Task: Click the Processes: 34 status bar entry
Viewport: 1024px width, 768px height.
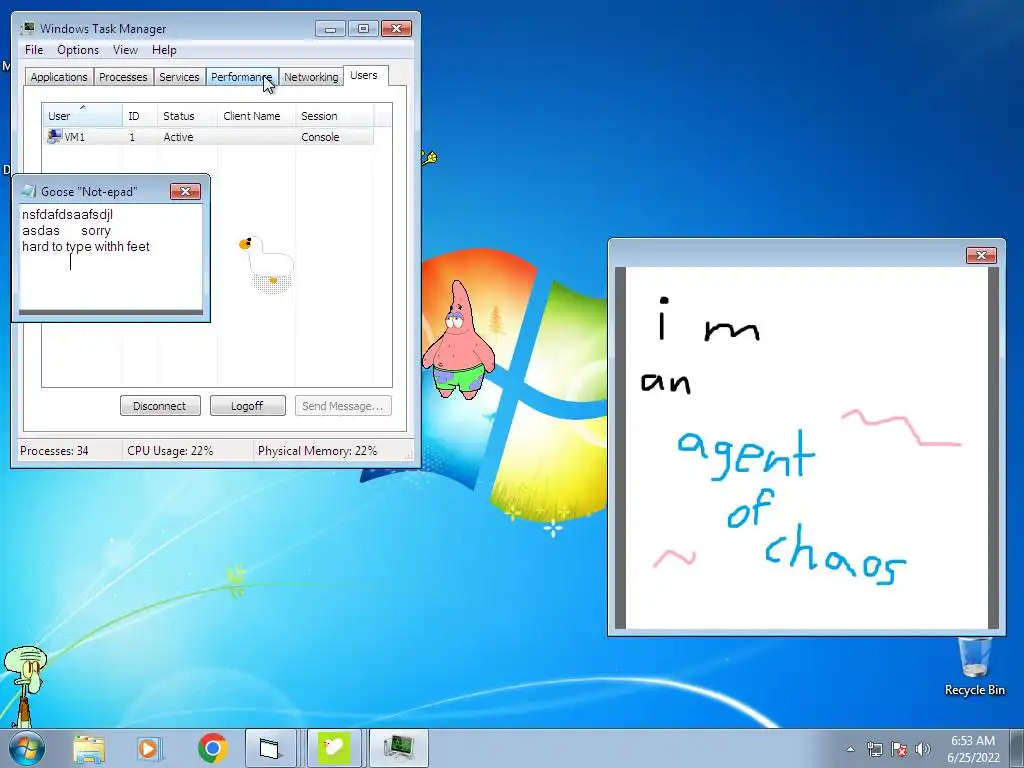Action: tap(54, 451)
